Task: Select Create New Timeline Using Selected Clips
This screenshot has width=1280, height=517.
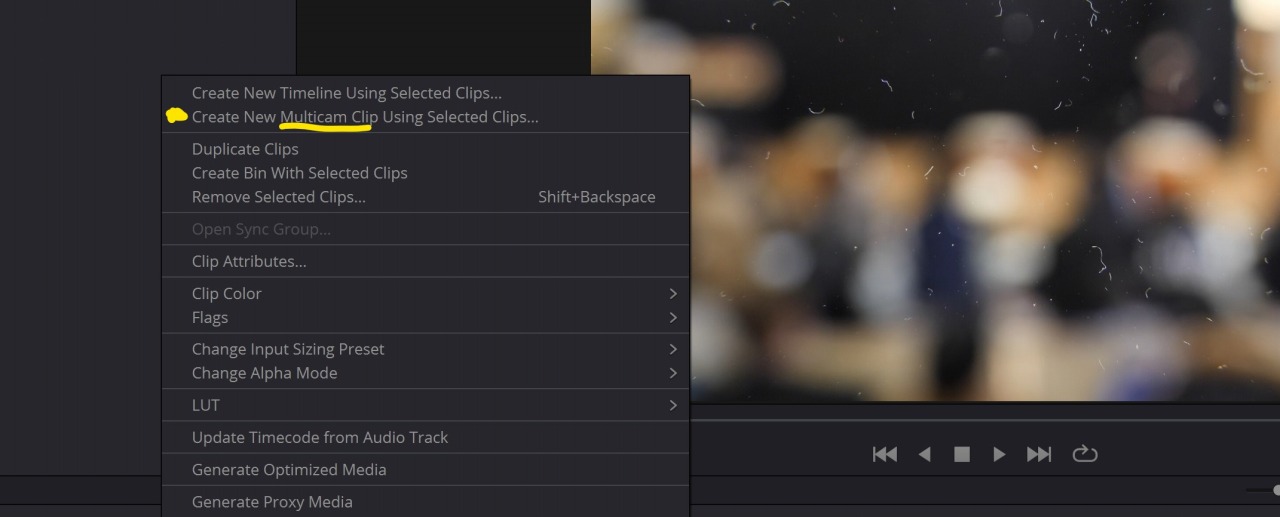Action: tap(347, 93)
